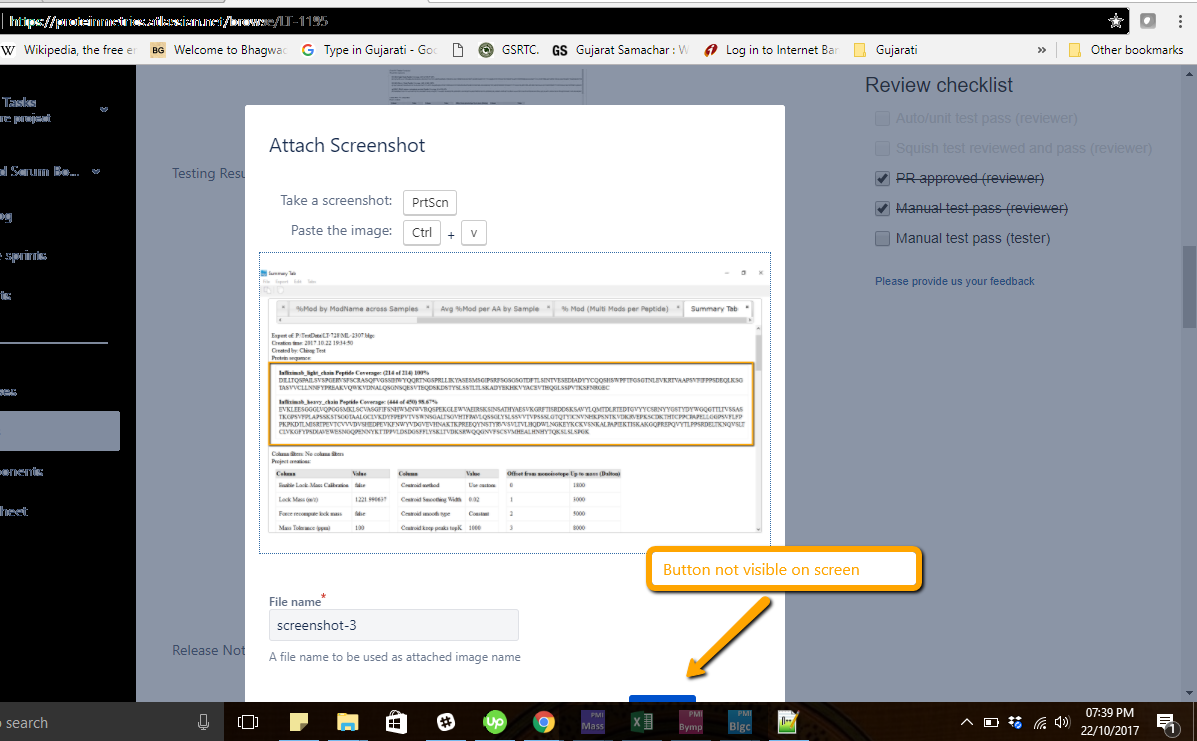This screenshot has width=1197, height=741.
Task: Click the Ctrl key button
Action: (421, 232)
